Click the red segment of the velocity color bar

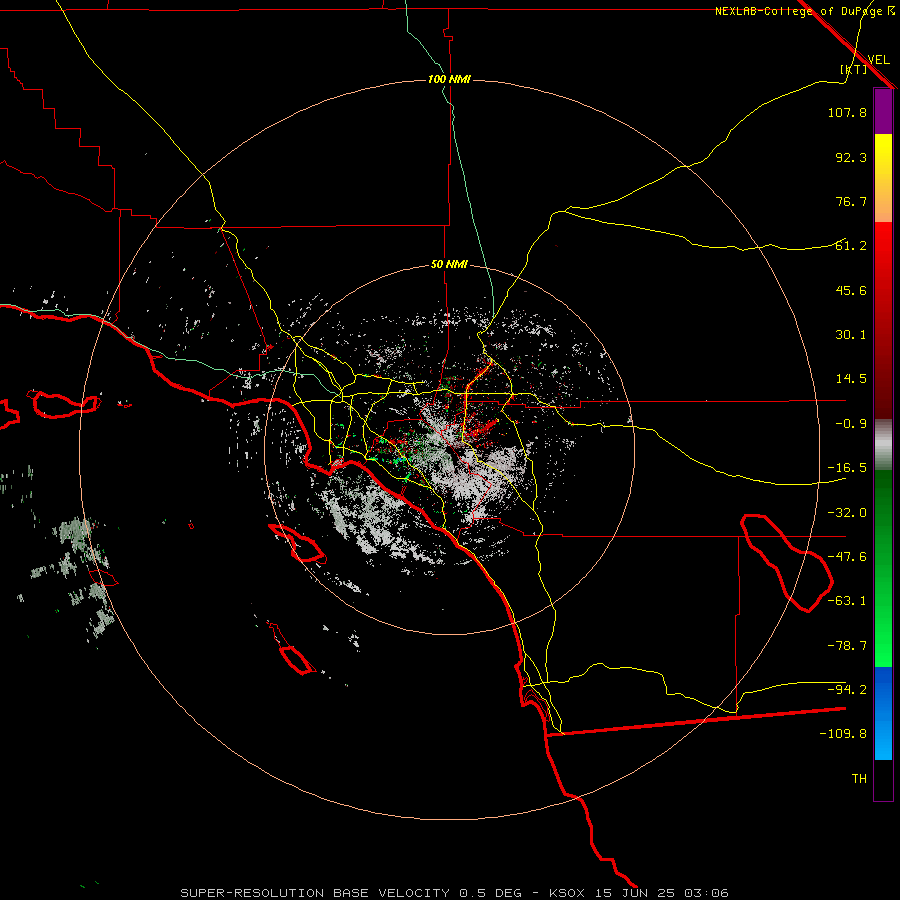tap(883, 320)
